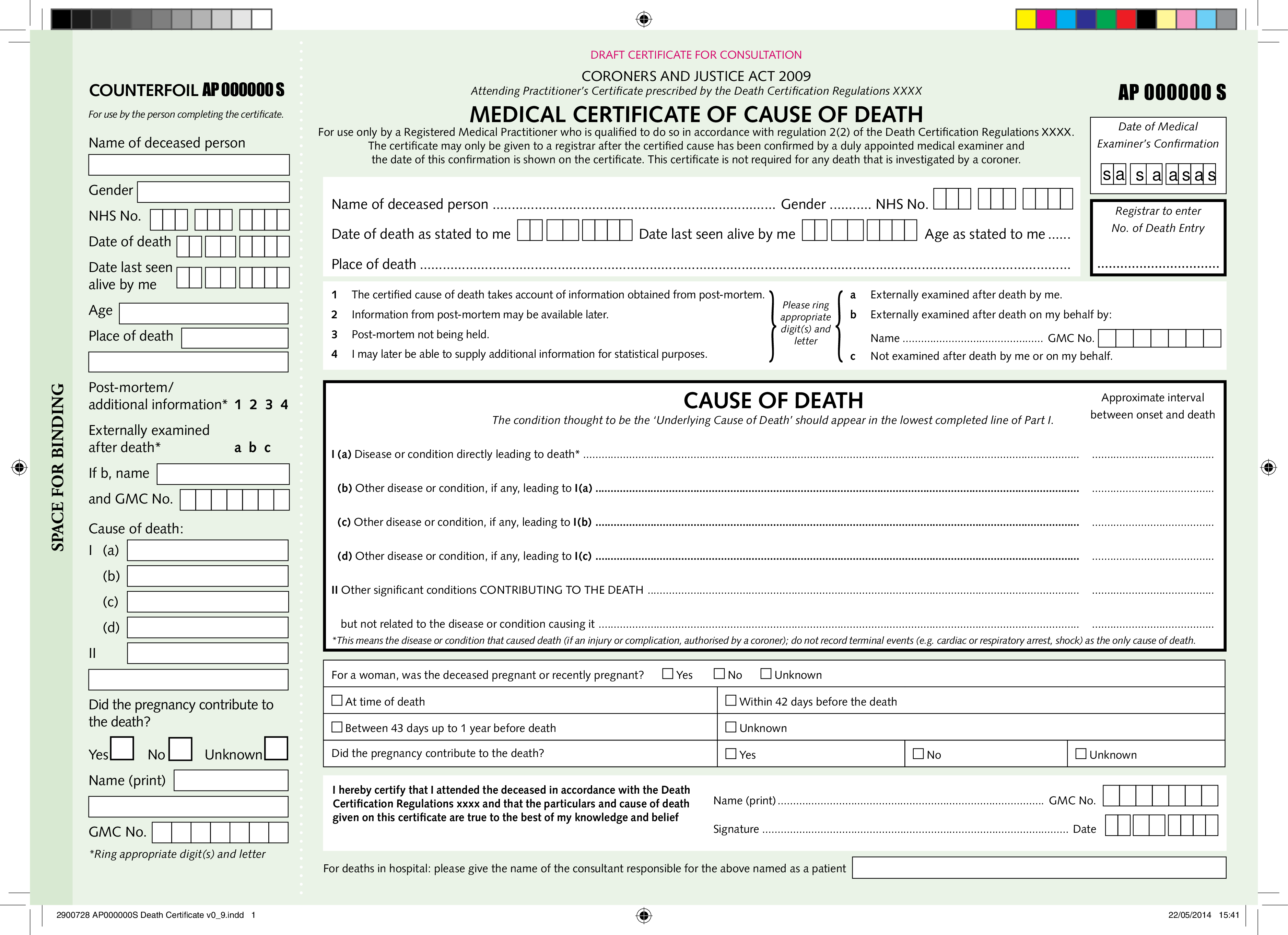Tick Unknown for pregnant or recently pregnant

765,674
